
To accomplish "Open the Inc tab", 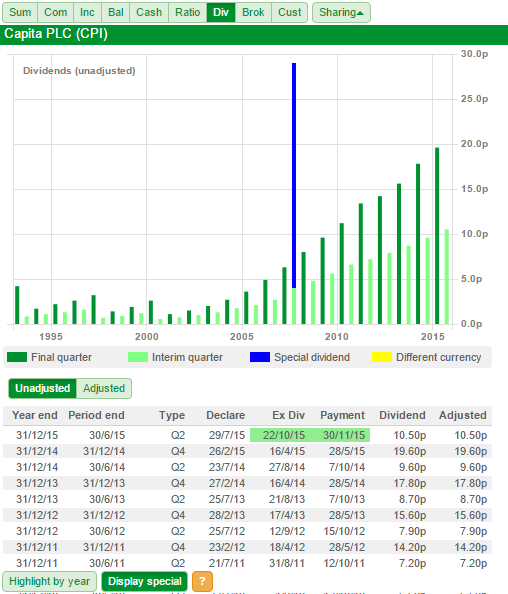I will [x=87, y=13].
